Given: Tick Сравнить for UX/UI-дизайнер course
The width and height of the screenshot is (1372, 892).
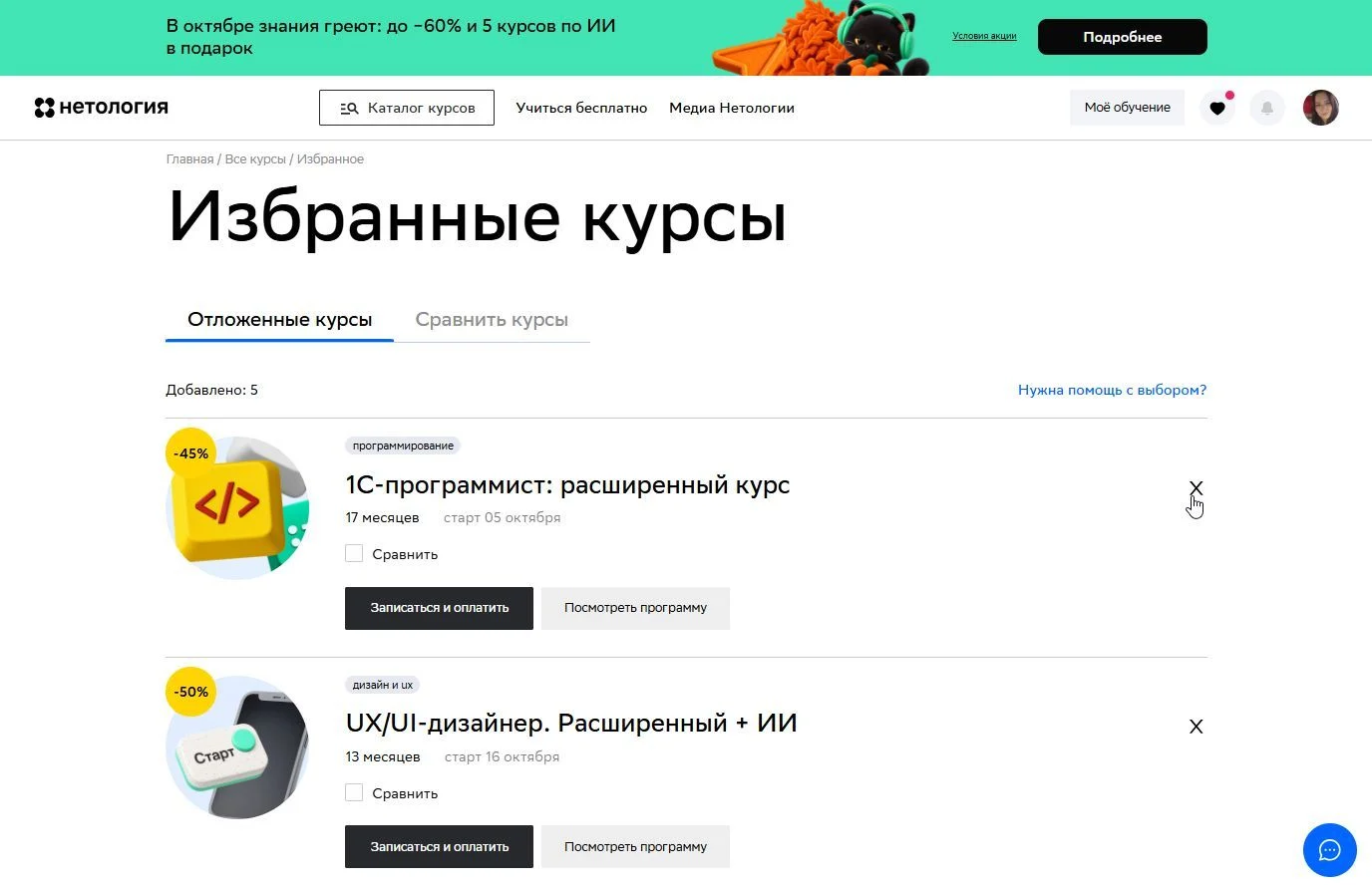Looking at the screenshot, I should (x=354, y=792).
